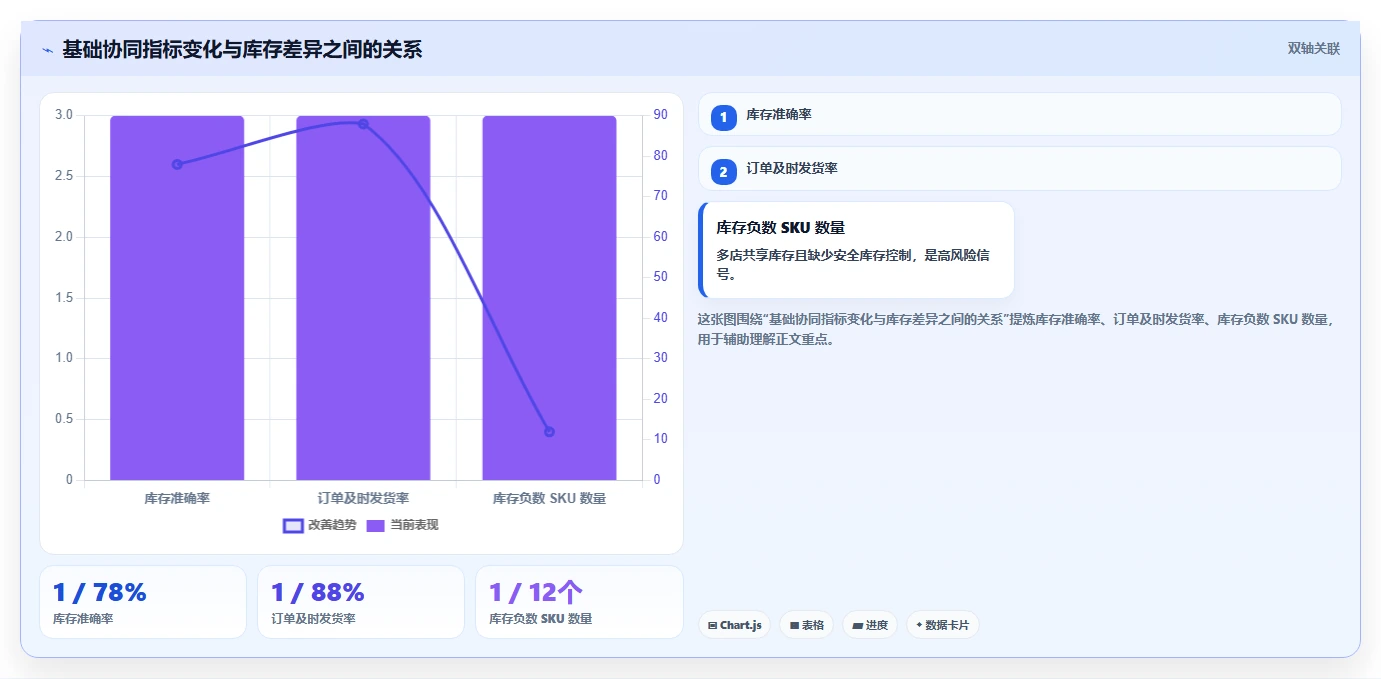Toggle the 改善趋势 legend item

(x=319, y=525)
